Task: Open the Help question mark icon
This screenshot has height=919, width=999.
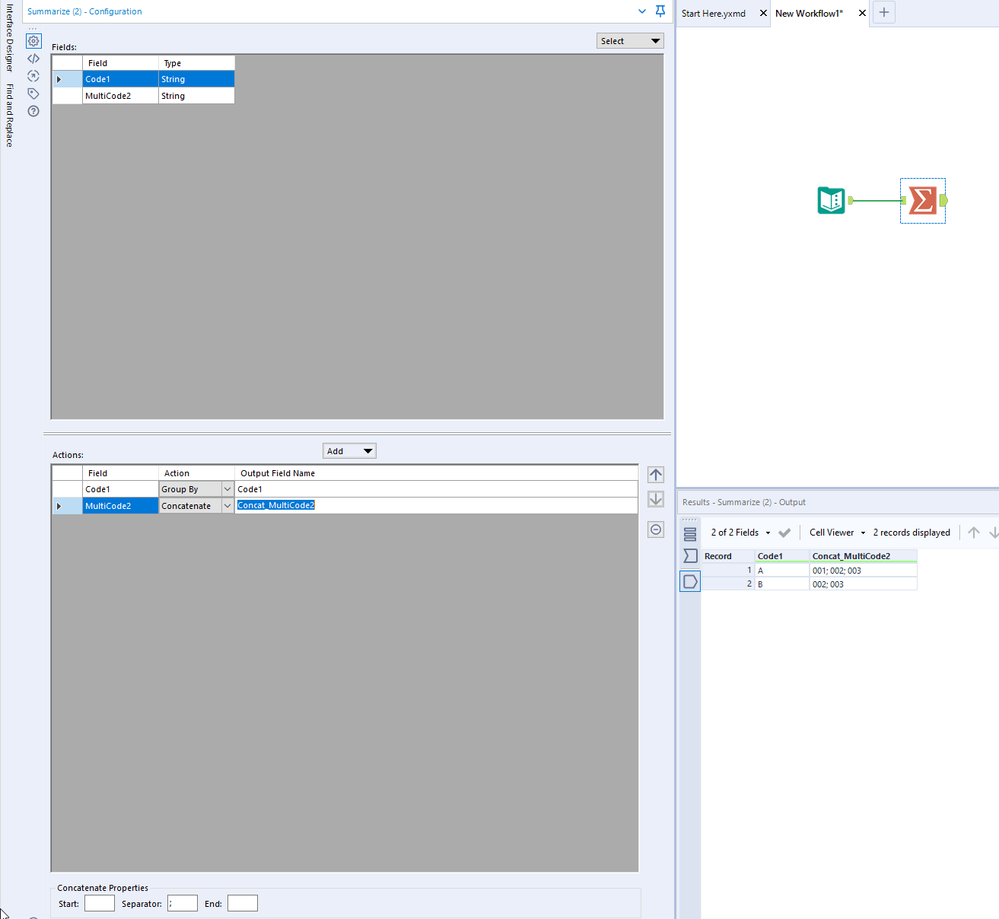Action: (x=34, y=111)
